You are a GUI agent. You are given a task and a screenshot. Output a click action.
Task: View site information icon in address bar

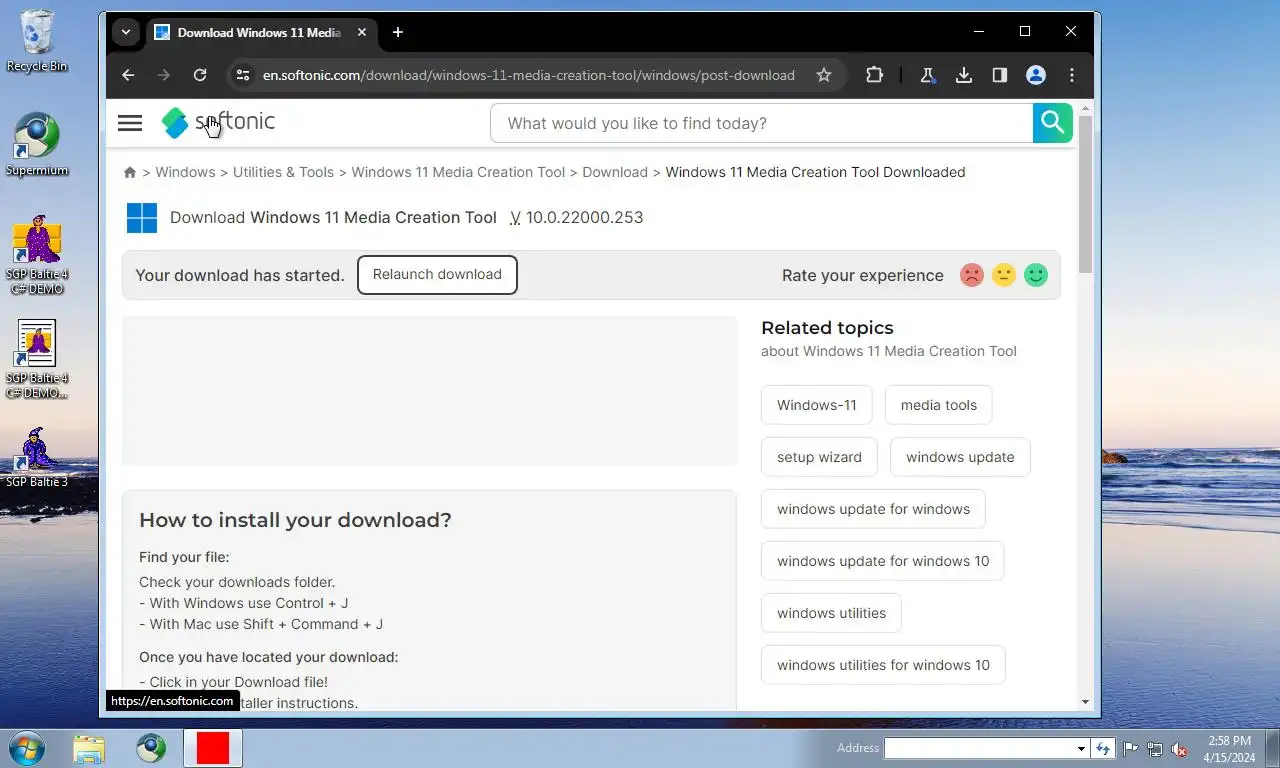click(x=242, y=75)
